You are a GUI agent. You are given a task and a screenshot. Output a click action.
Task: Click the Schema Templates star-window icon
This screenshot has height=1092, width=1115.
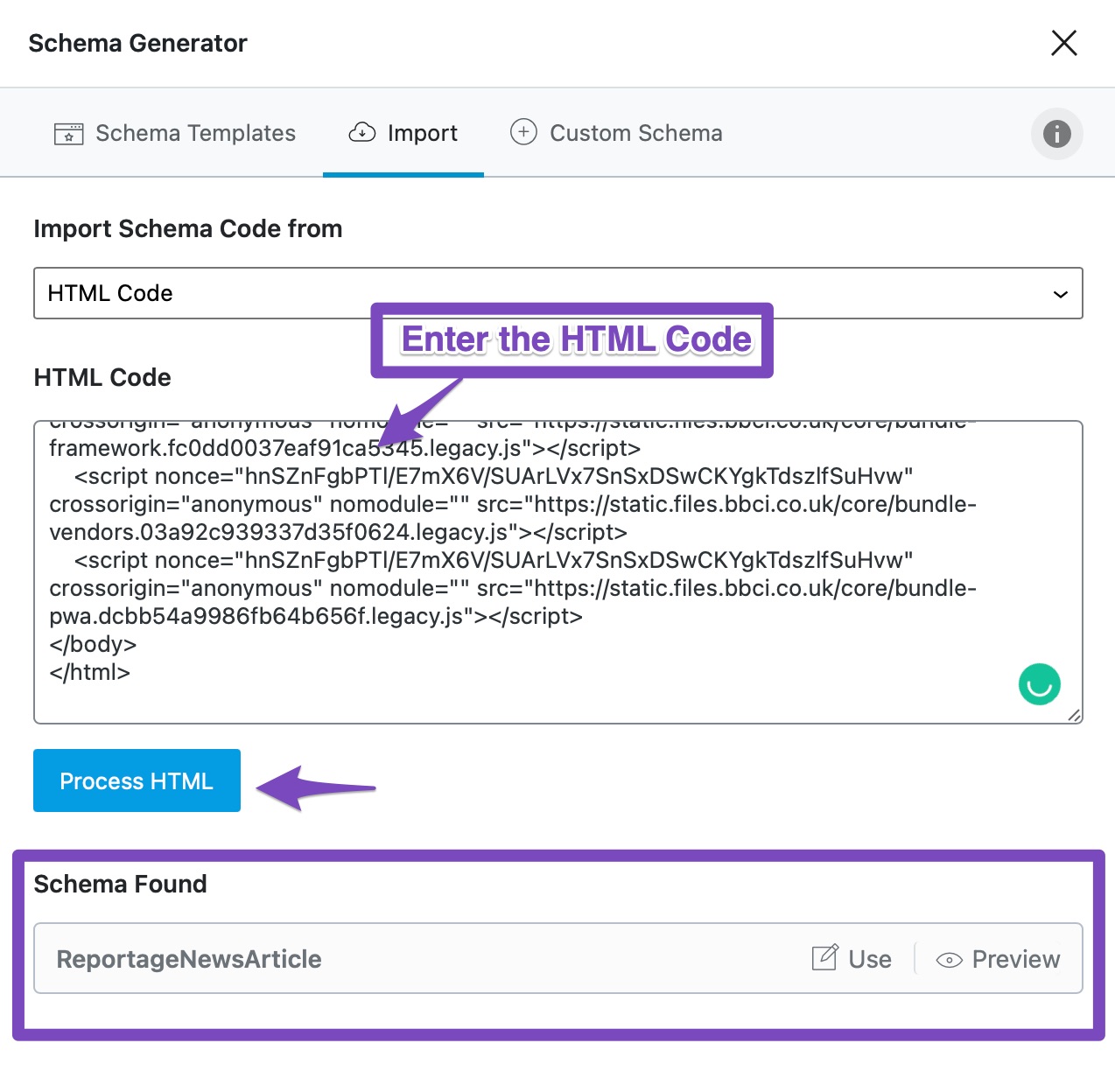coord(69,134)
